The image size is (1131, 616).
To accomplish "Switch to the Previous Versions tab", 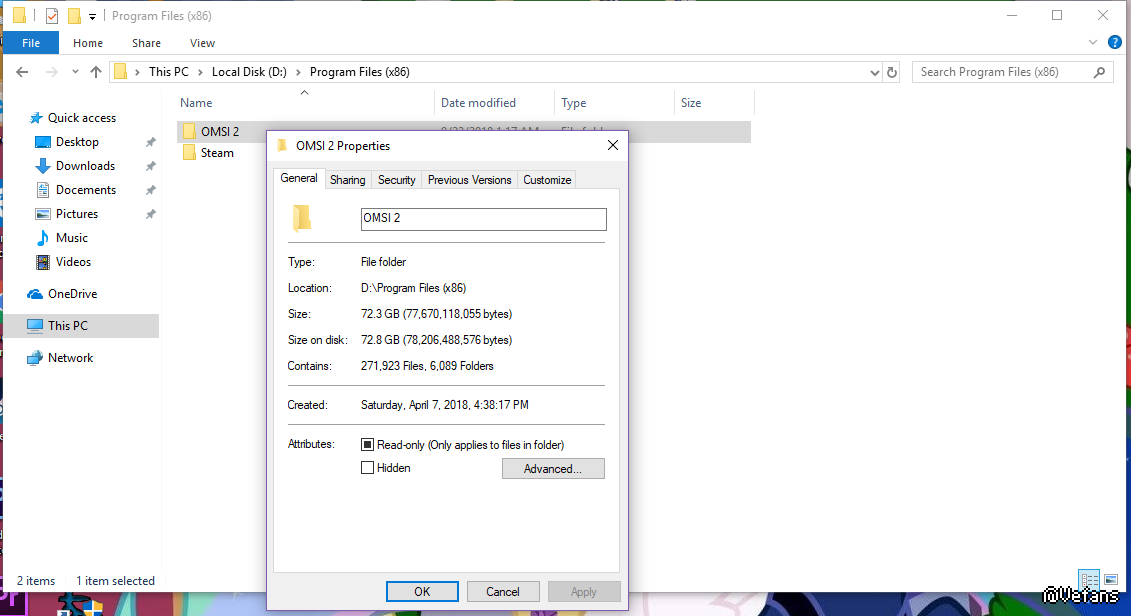I will point(470,180).
